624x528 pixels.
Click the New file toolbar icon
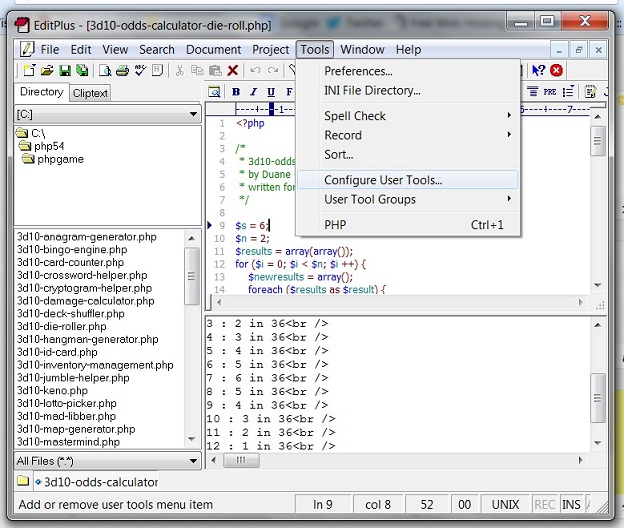pyautogui.click(x=29, y=70)
